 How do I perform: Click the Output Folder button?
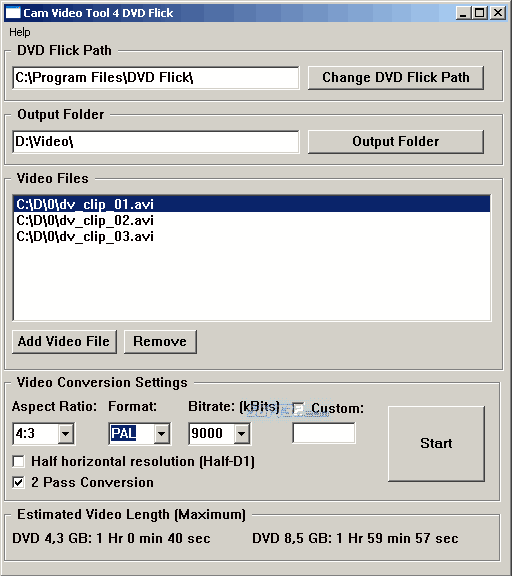pyautogui.click(x=396, y=141)
